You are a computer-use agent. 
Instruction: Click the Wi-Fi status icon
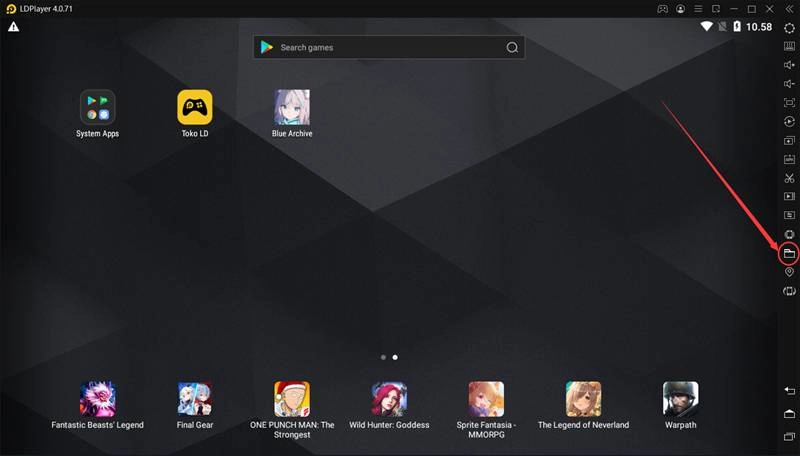click(707, 26)
